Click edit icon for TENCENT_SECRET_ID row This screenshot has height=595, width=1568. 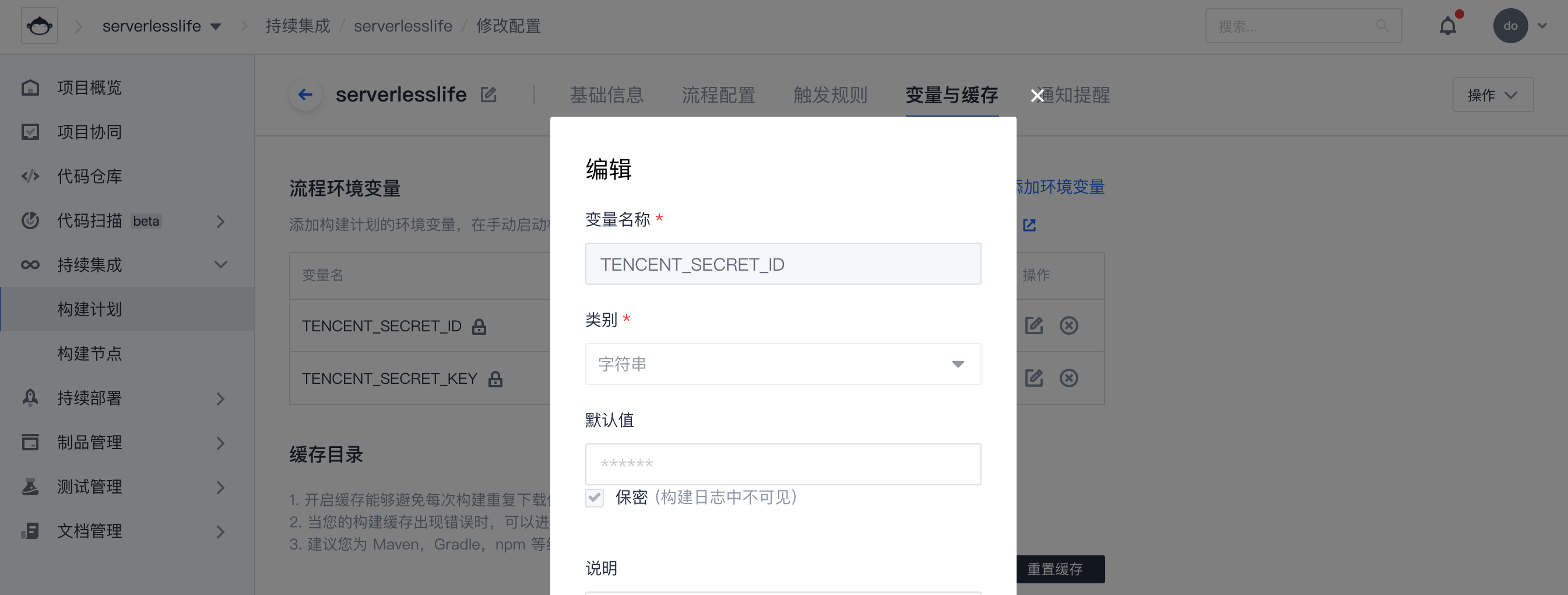coord(1033,326)
